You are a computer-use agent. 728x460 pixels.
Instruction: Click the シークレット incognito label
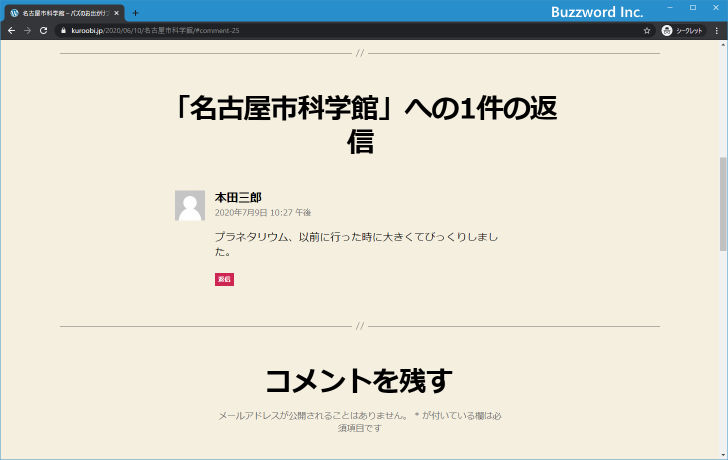[689, 31]
